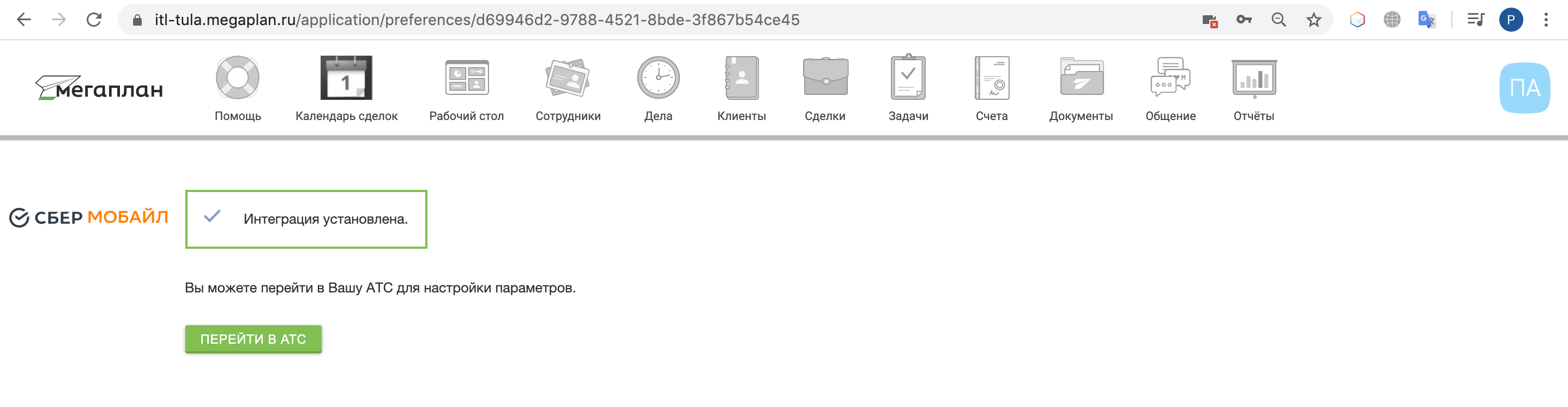1568x407 pixels.
Task: Open Общение chat bubbles icon
Action: click(1171, 77)
